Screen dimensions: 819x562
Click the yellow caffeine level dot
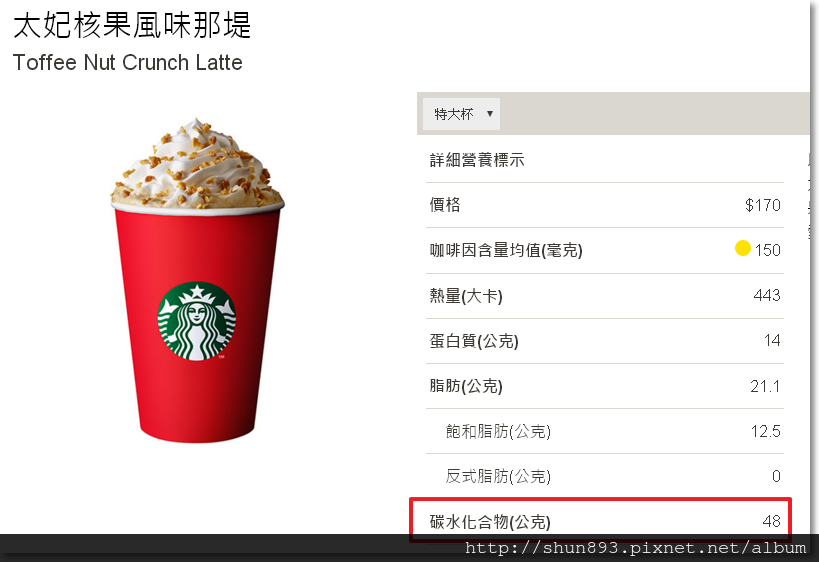742,248
